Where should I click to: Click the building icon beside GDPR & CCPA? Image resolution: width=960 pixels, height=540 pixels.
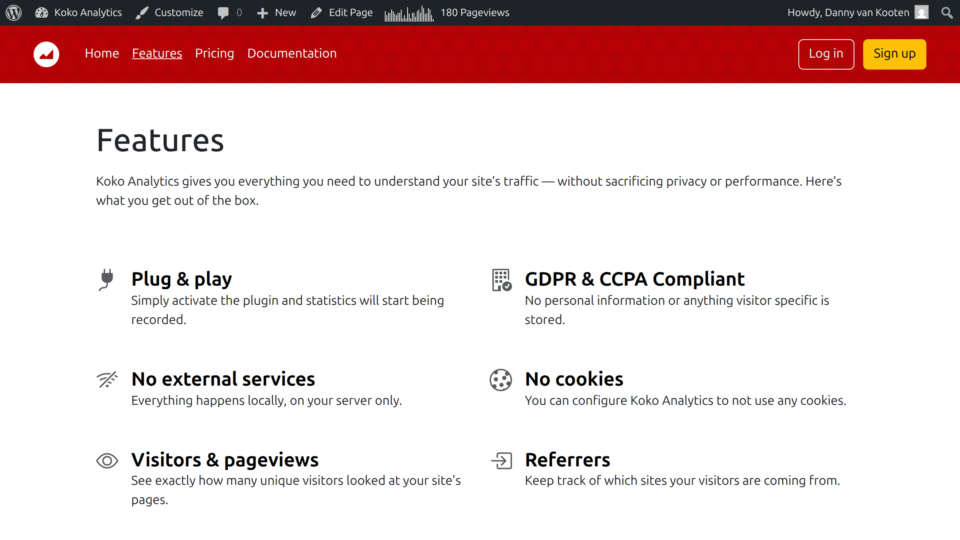click(x=501, y=280)
